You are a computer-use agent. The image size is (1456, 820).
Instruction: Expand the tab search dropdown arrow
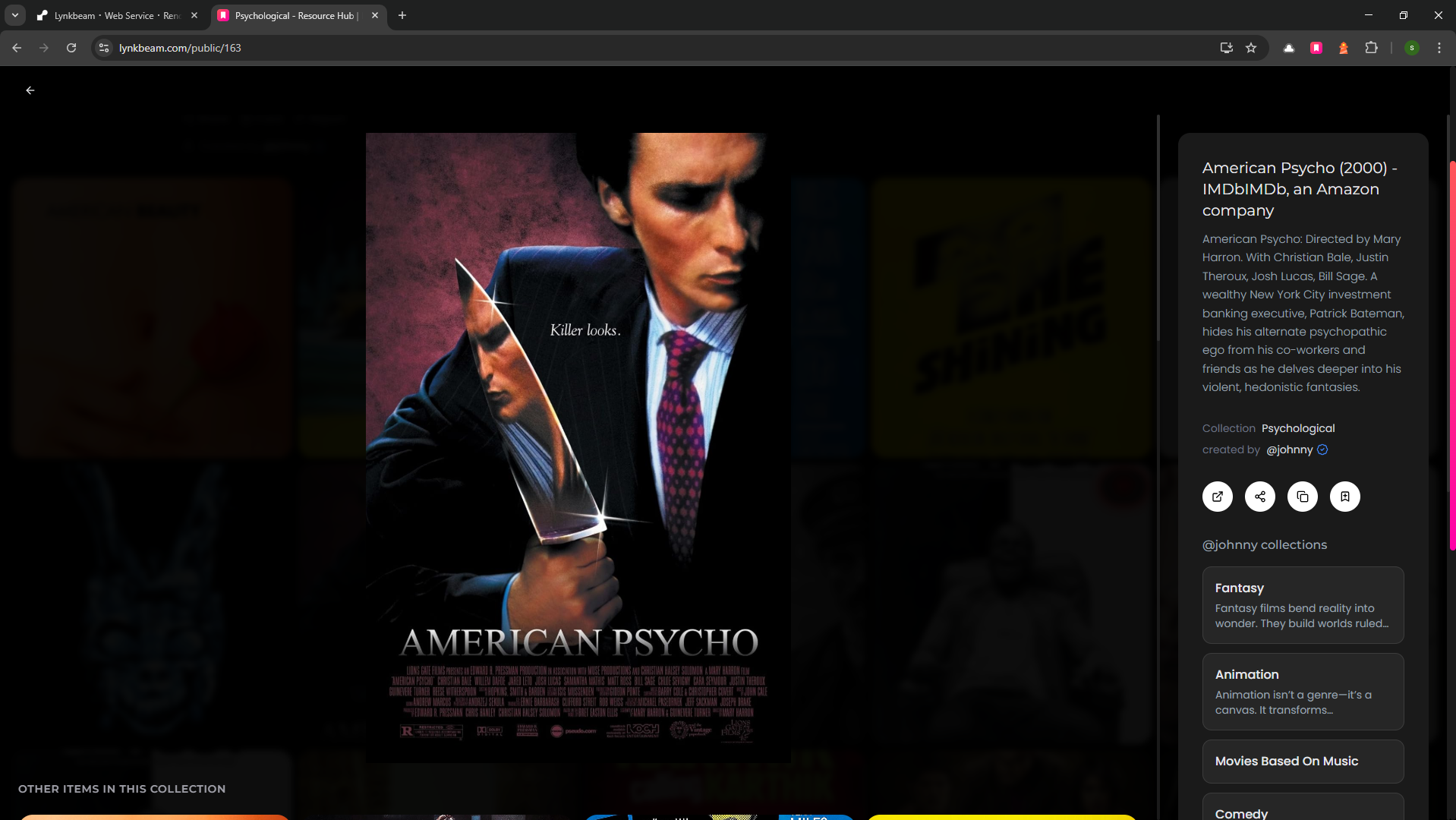pos(14,15)
